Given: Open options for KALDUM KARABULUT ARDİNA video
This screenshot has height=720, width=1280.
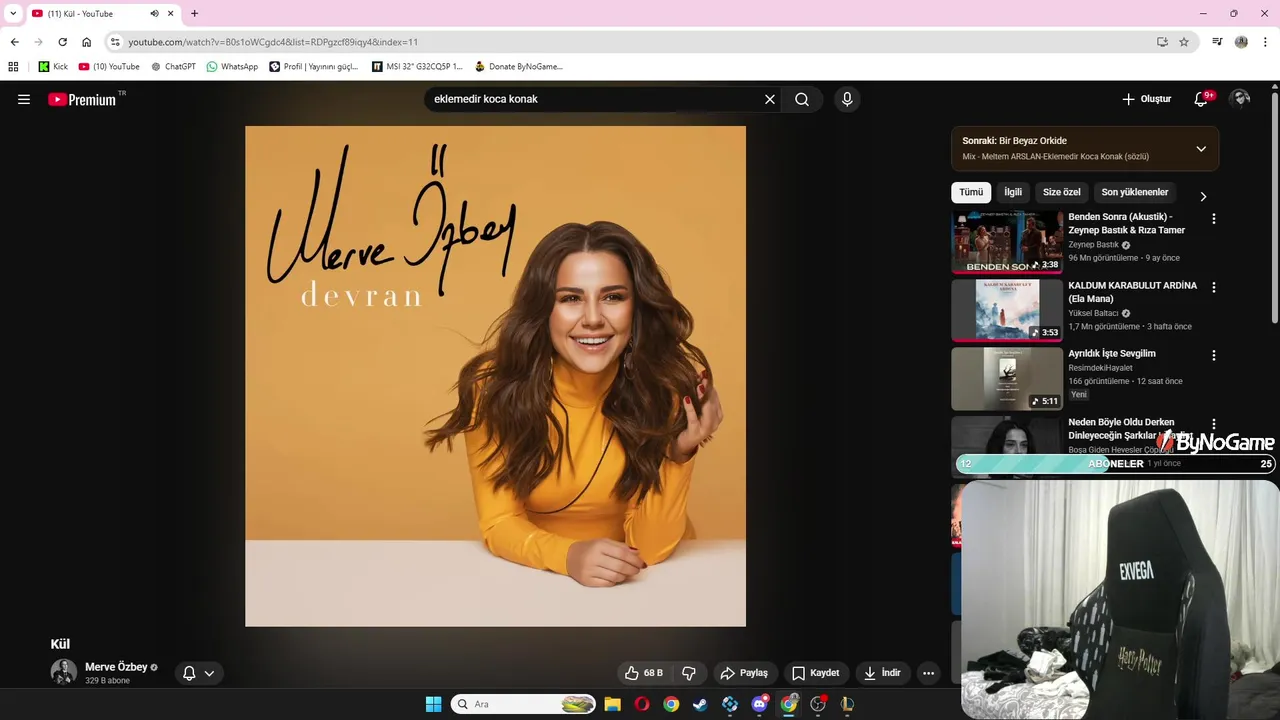Looking at the screenshot, I should point(1214,287).
